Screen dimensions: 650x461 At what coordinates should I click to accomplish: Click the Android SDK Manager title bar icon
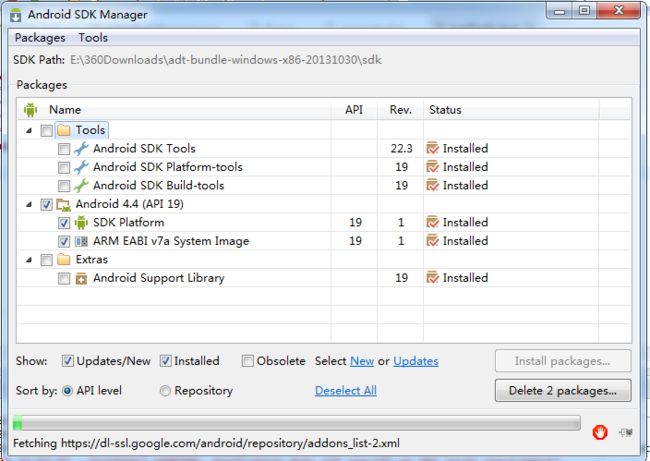(x=16, y=15)
